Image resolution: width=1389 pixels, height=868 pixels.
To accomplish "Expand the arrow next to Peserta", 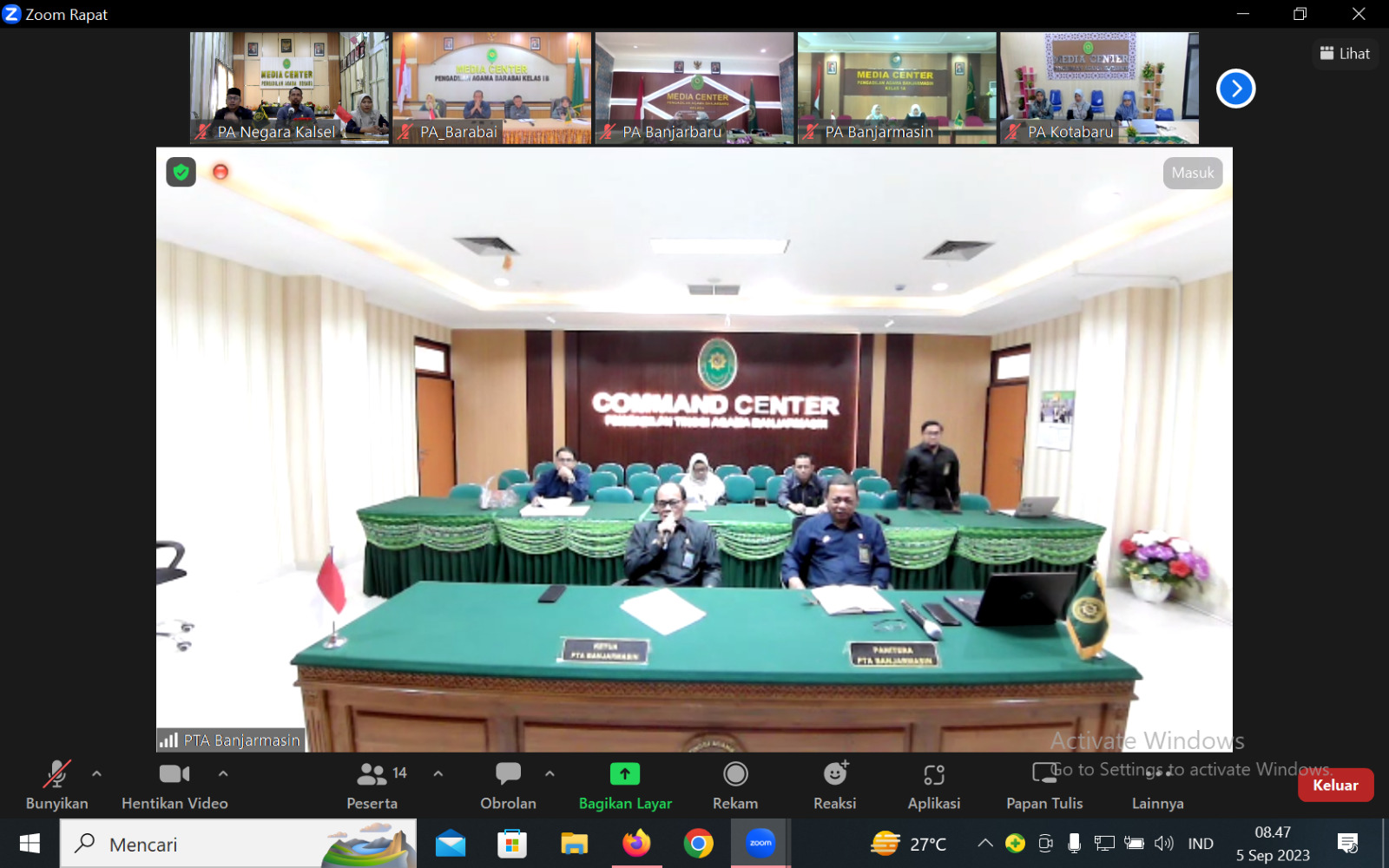I will (x=438, y=773).
